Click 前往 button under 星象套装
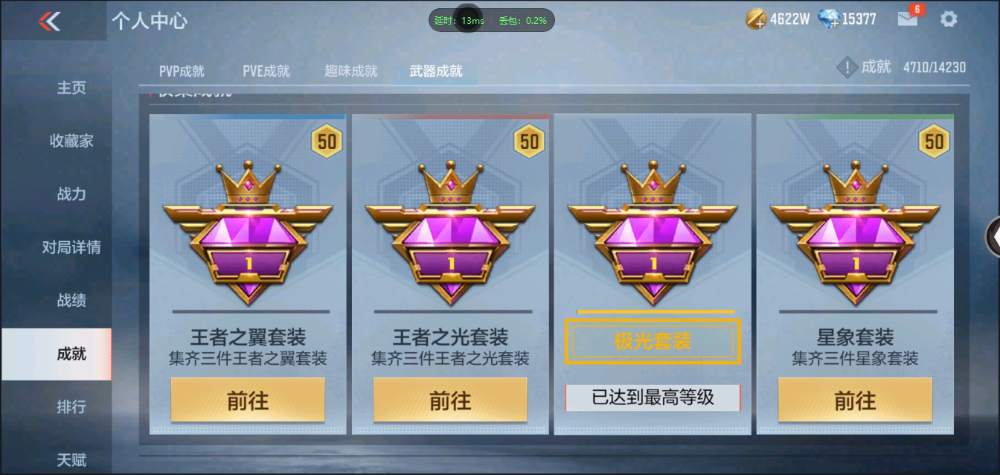The height and width of the screenshot is (475, 1000). (855, 400)
